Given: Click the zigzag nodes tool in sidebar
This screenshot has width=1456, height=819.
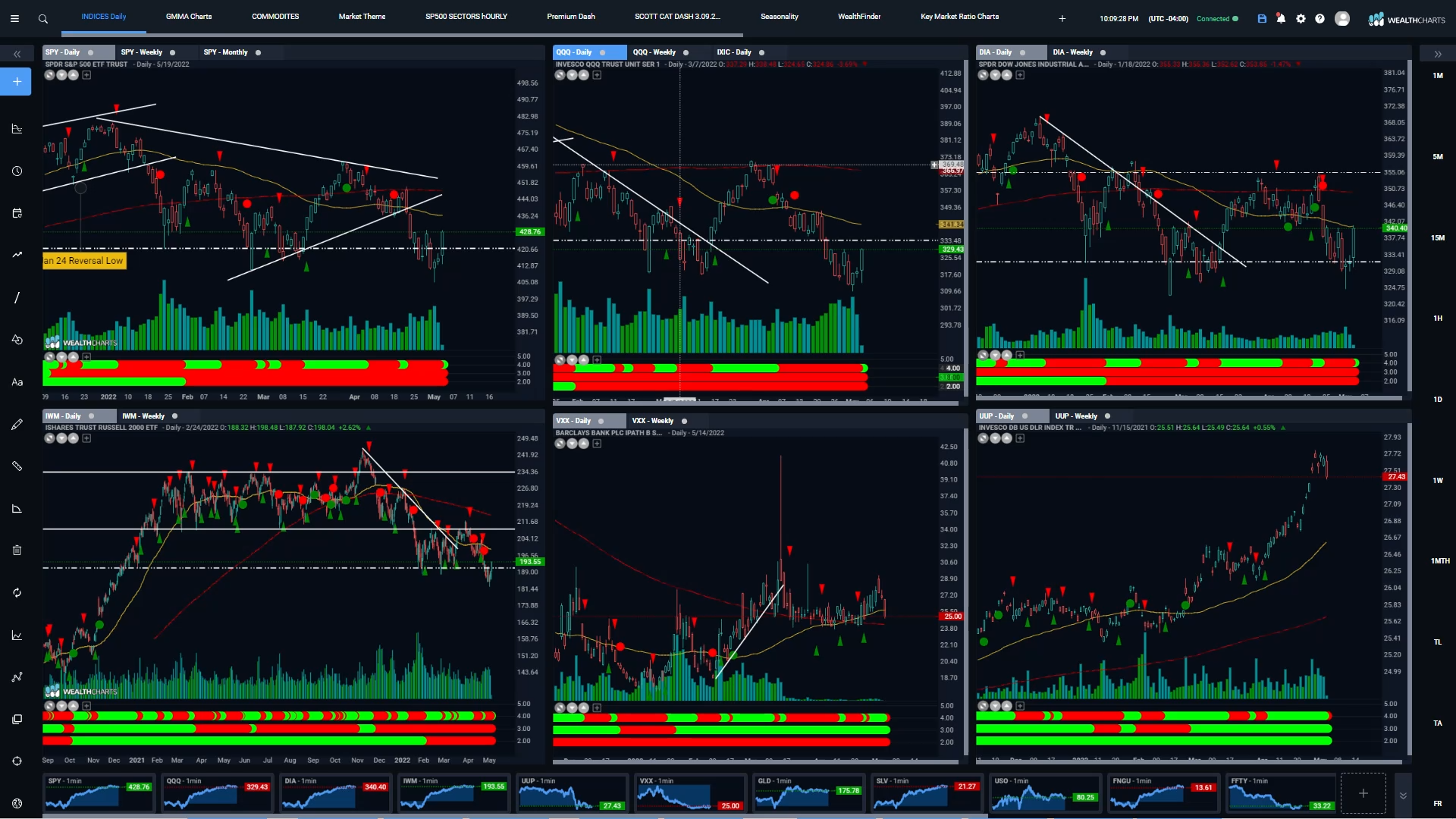Looking at the screenshot, I should [17, 677].
